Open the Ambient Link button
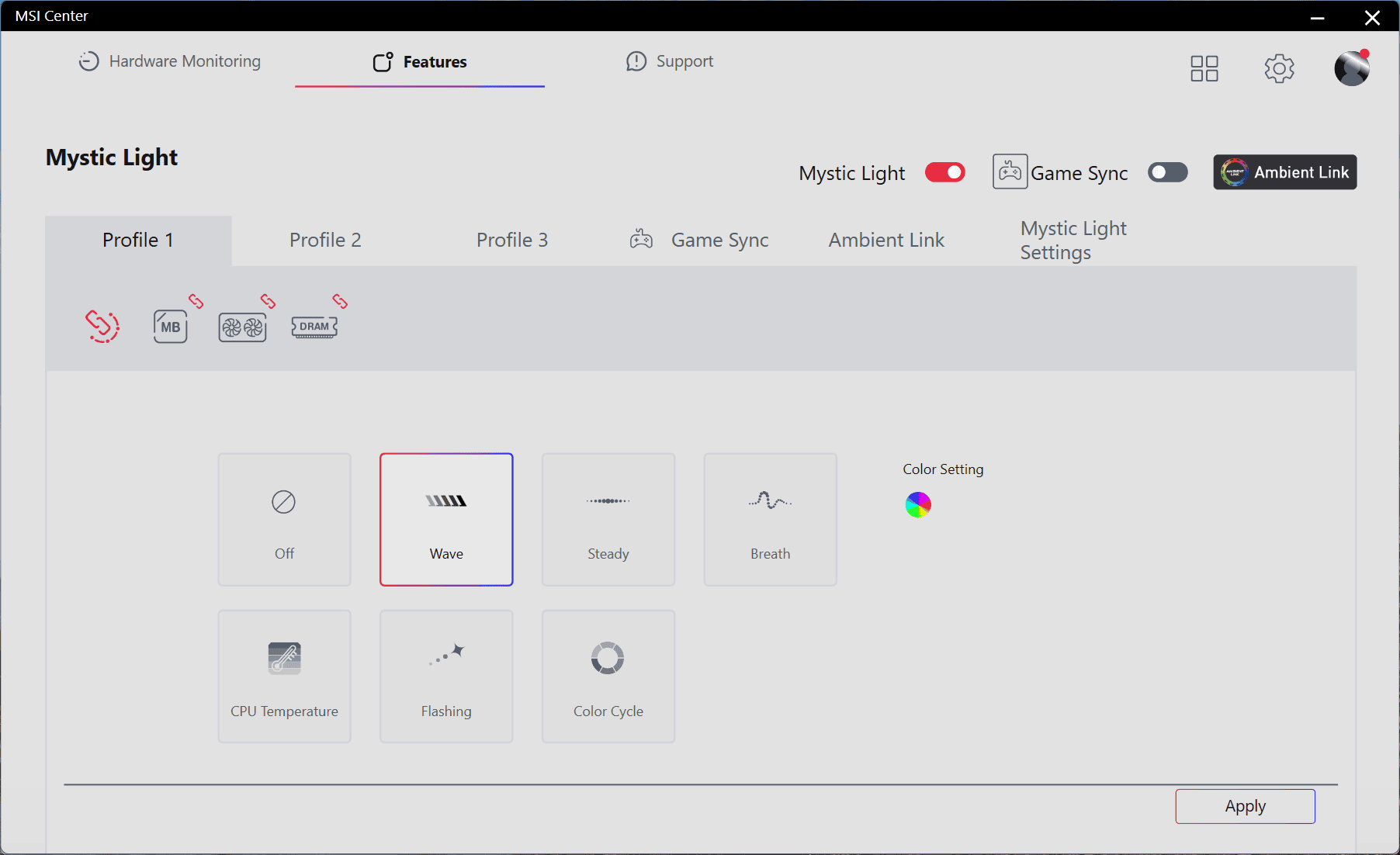 [x=1285, y=172]
